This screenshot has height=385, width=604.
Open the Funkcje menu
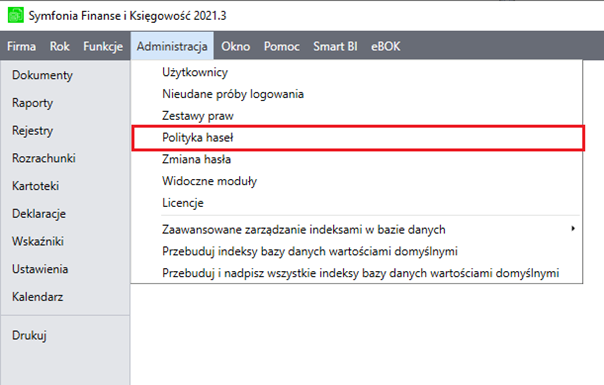(x=103, y=46)
